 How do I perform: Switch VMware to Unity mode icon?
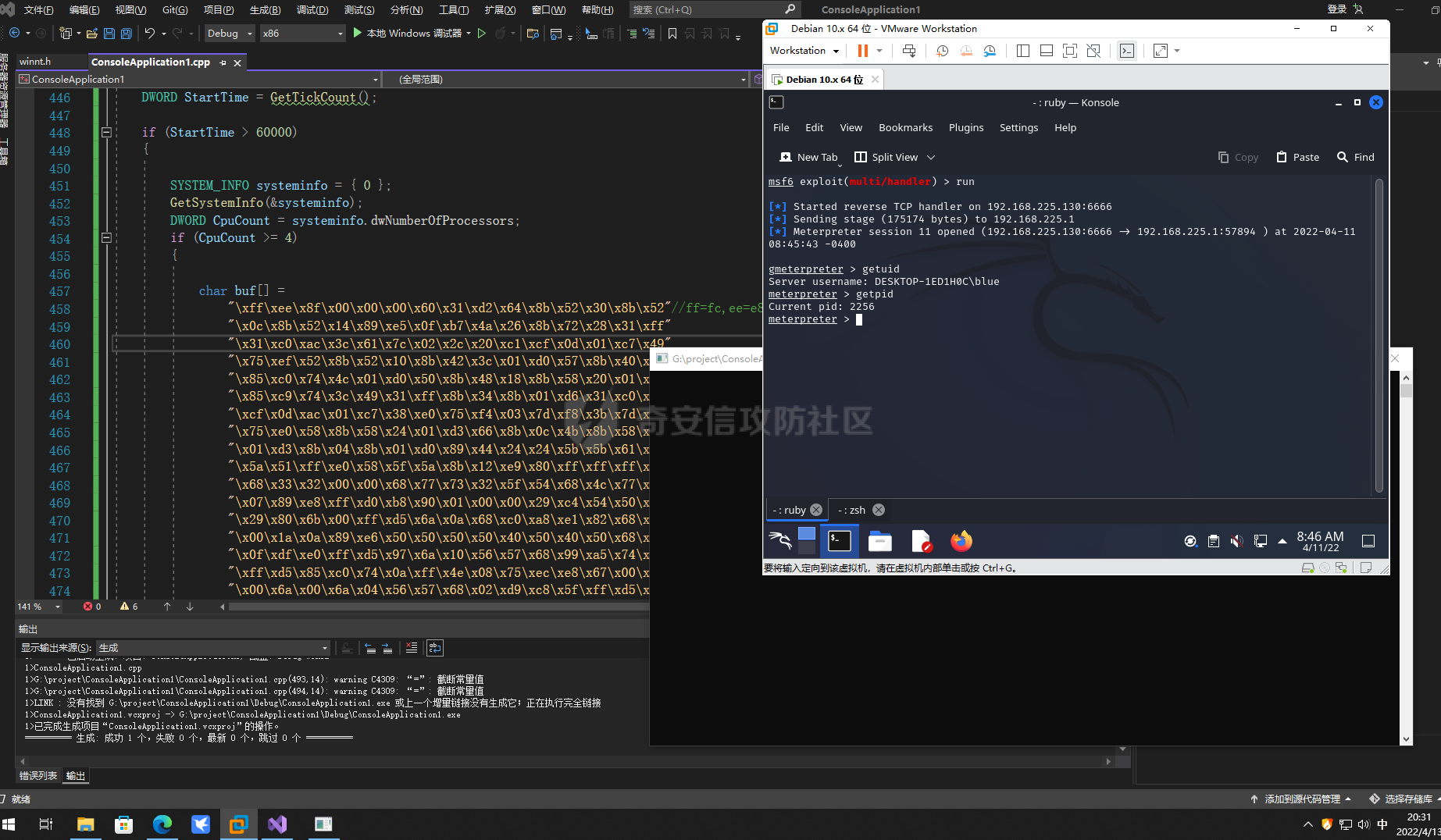(1093, 51)
